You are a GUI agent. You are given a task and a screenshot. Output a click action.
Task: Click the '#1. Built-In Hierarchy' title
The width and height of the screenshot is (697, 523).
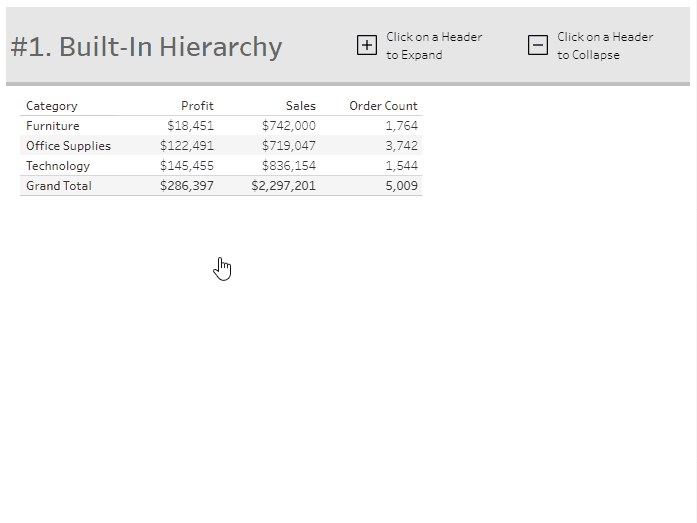tap(146, 47)
